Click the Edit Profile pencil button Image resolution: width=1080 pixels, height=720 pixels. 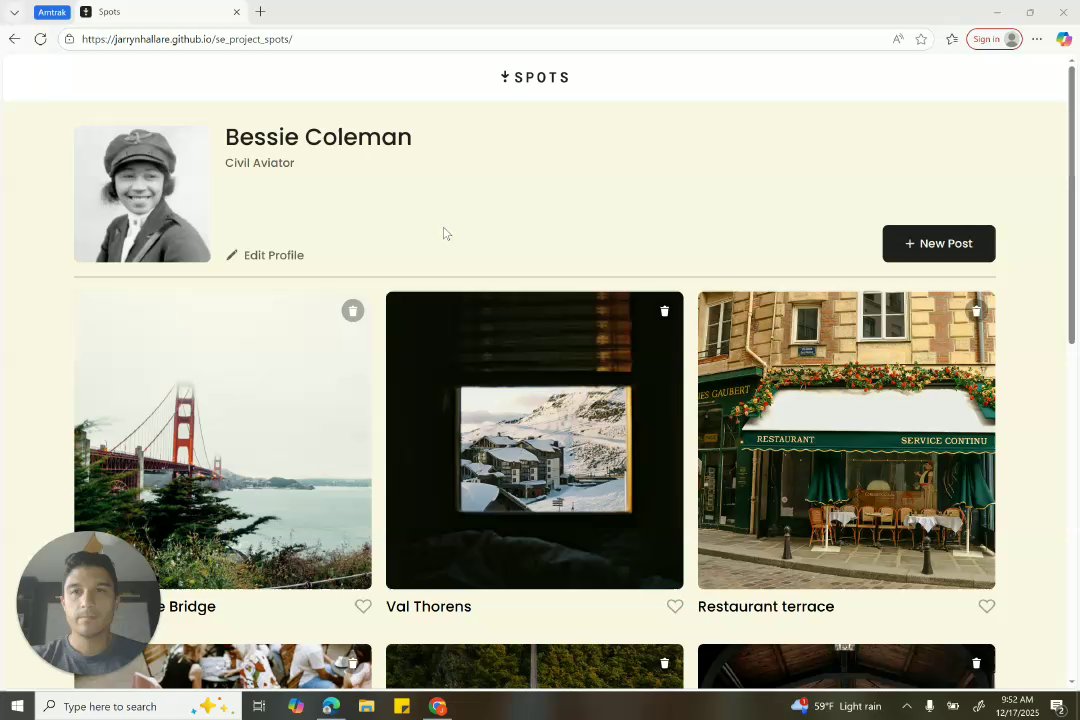tap(265, 255)
